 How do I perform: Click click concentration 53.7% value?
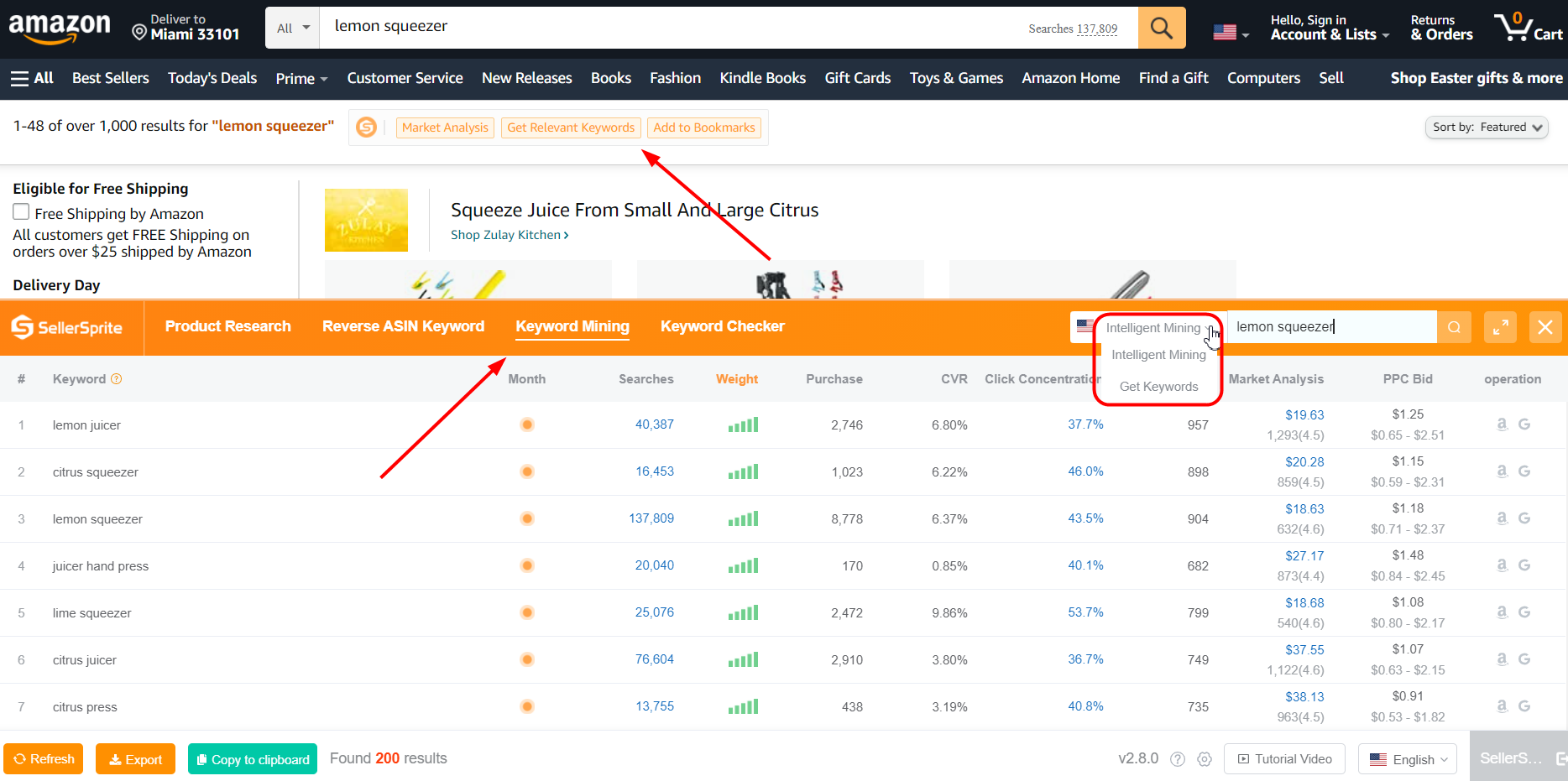coord(1085,612)
